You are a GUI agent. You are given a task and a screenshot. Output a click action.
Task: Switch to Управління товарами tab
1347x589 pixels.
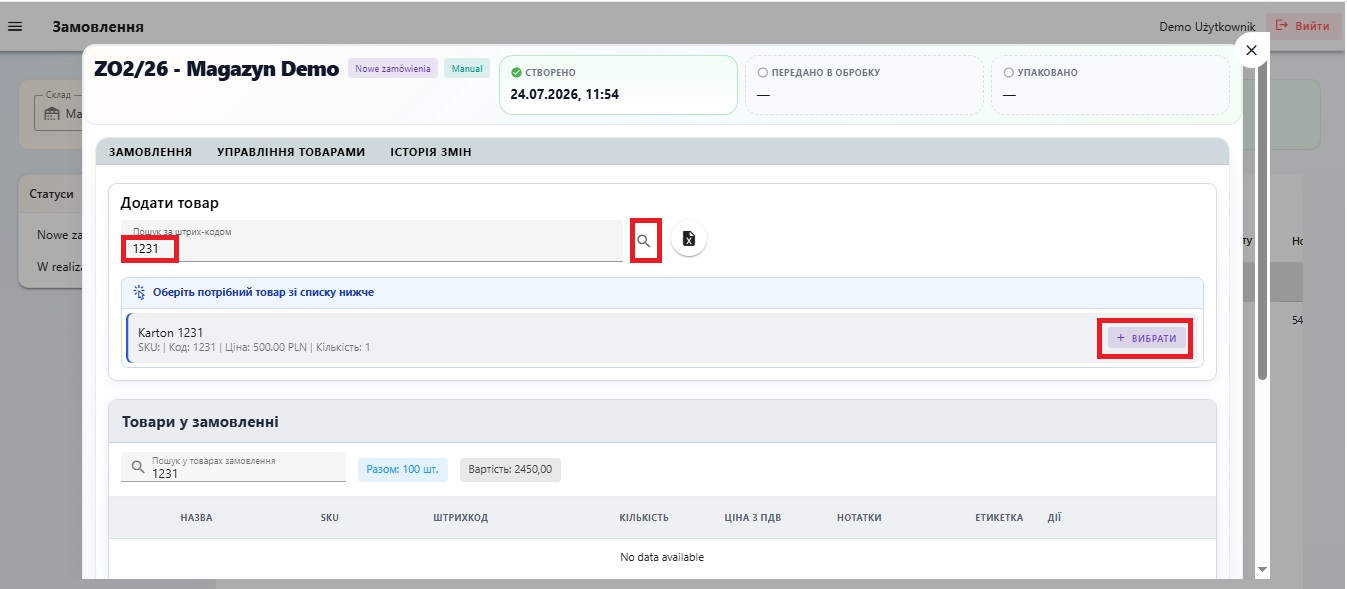click(291, 152)
